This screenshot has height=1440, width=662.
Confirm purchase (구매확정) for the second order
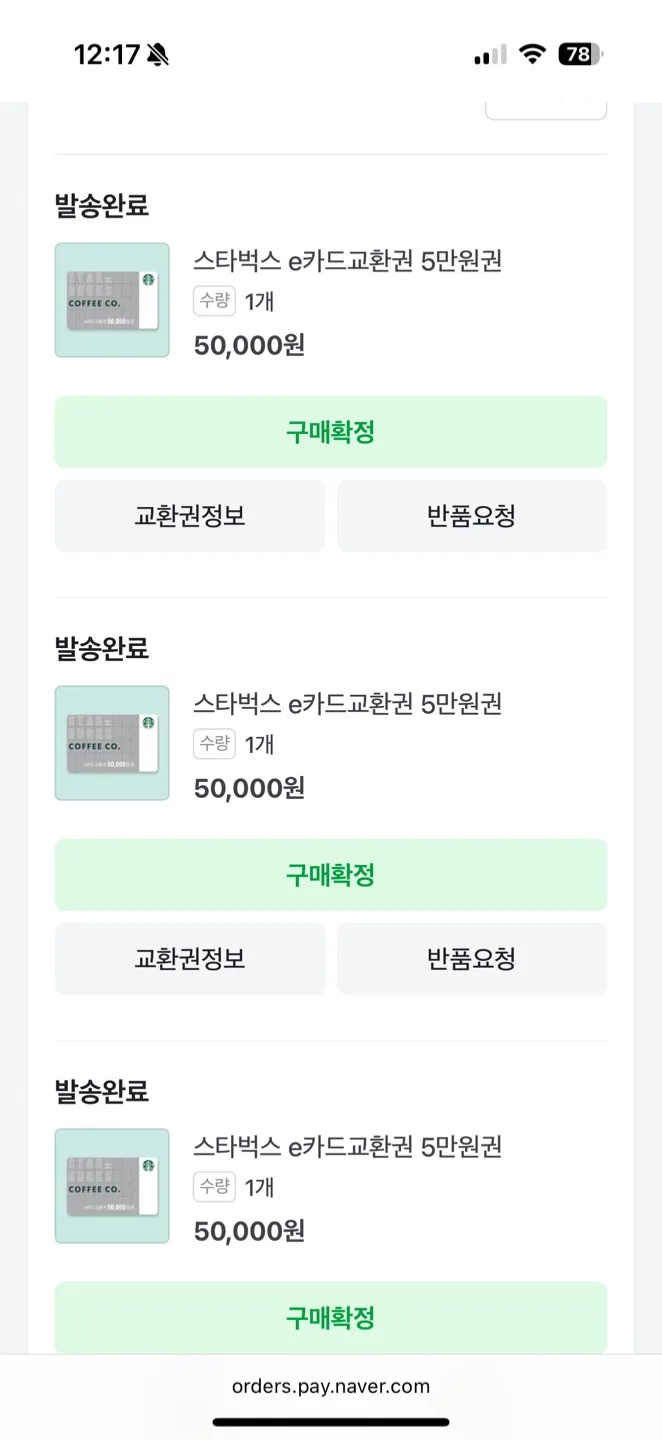[331, 875]
